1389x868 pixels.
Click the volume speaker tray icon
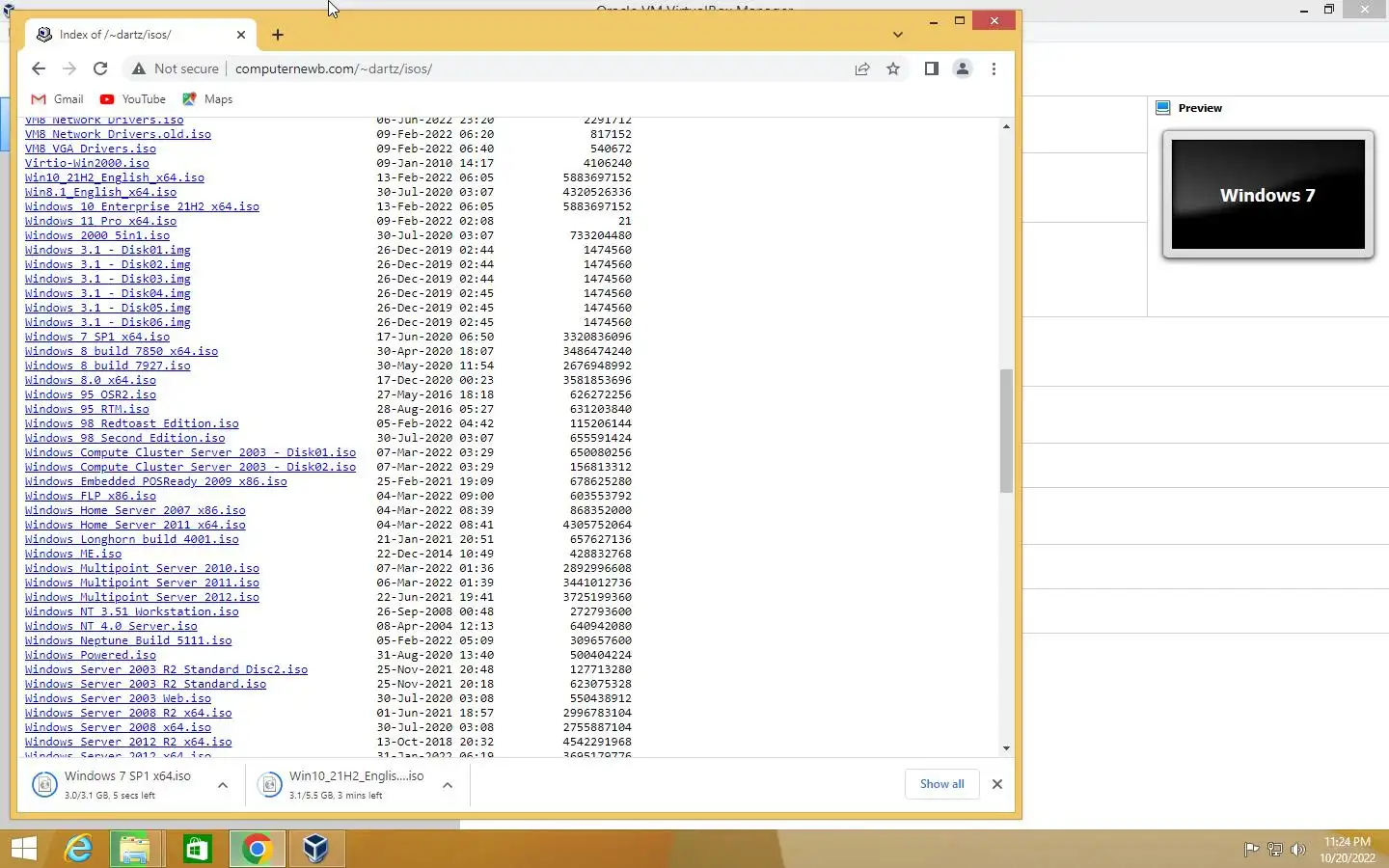(x=1298, y=850)
